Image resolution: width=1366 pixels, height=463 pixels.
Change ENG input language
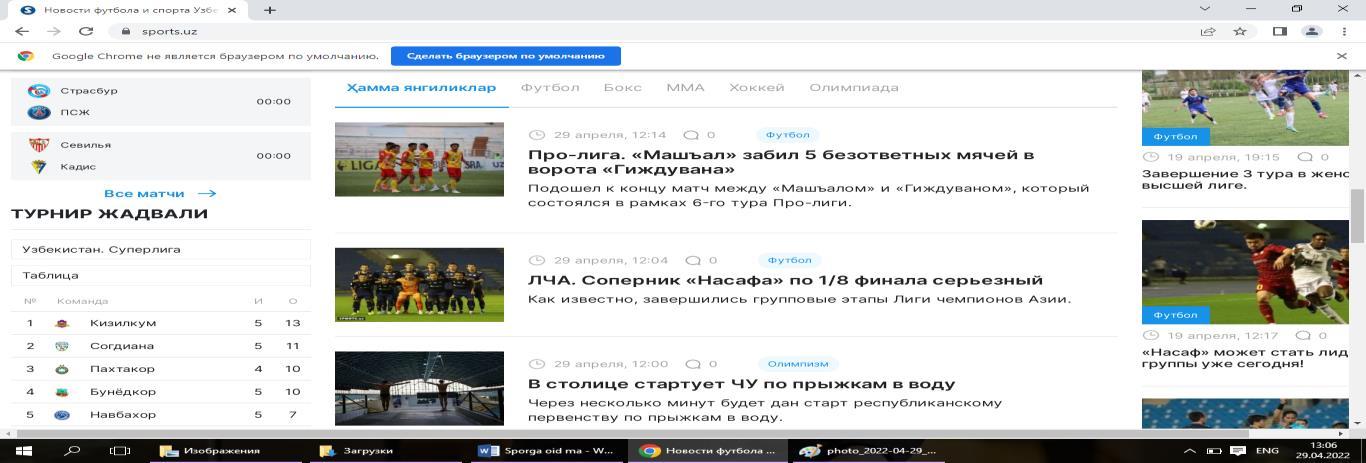pyautogui.click(x=1267, y=451)
